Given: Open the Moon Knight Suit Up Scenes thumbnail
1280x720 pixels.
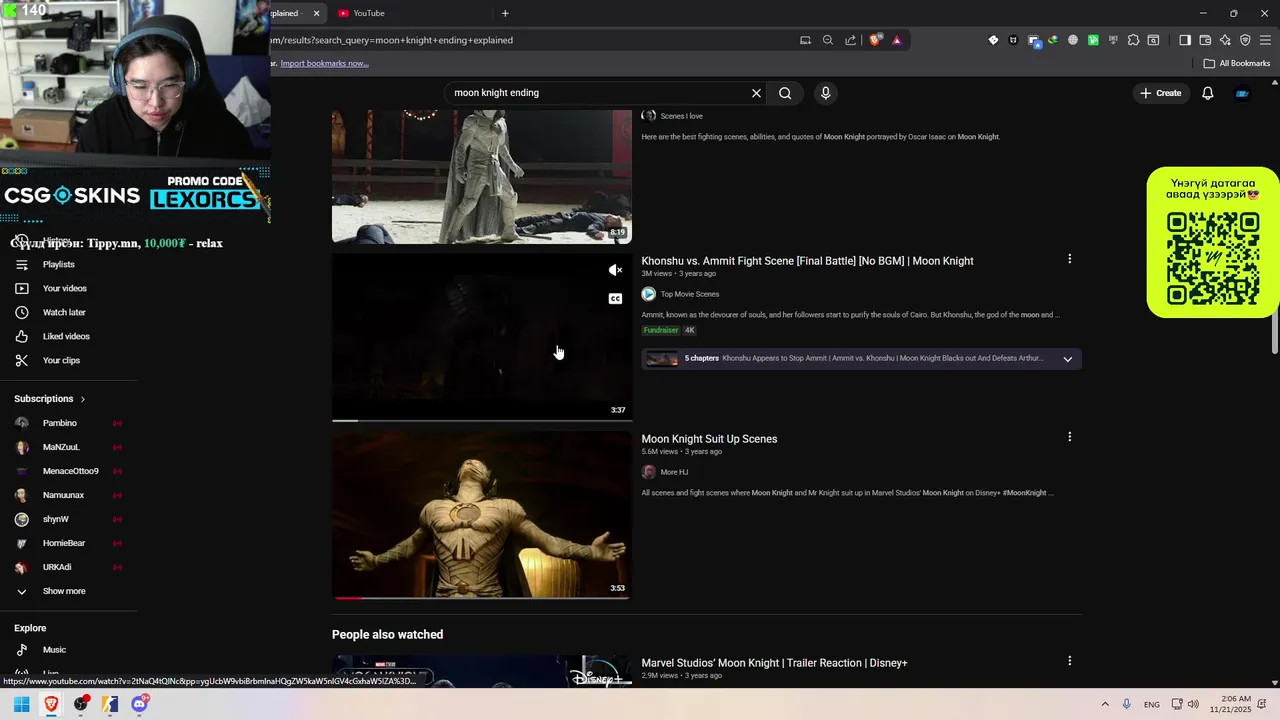Looking at the screenshot, I should tap(482, 514).
